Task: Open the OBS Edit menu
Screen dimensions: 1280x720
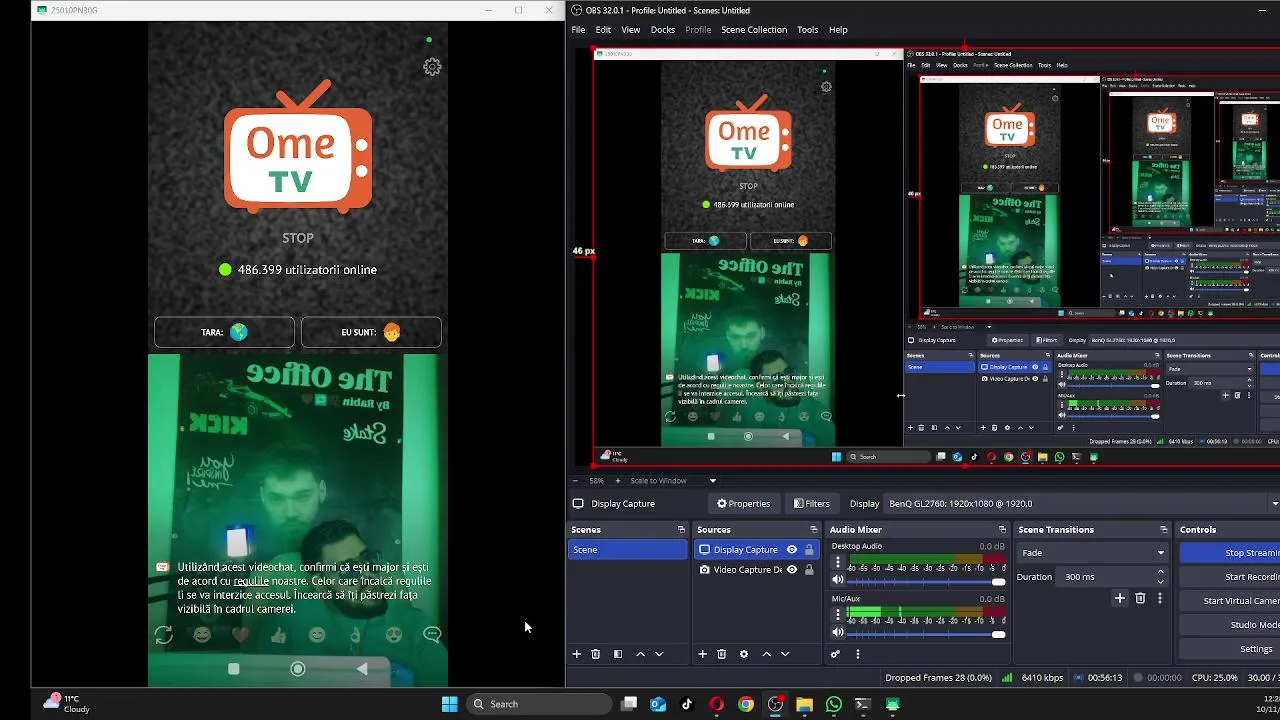Action: pyautogui.click(x=603, y=29)
